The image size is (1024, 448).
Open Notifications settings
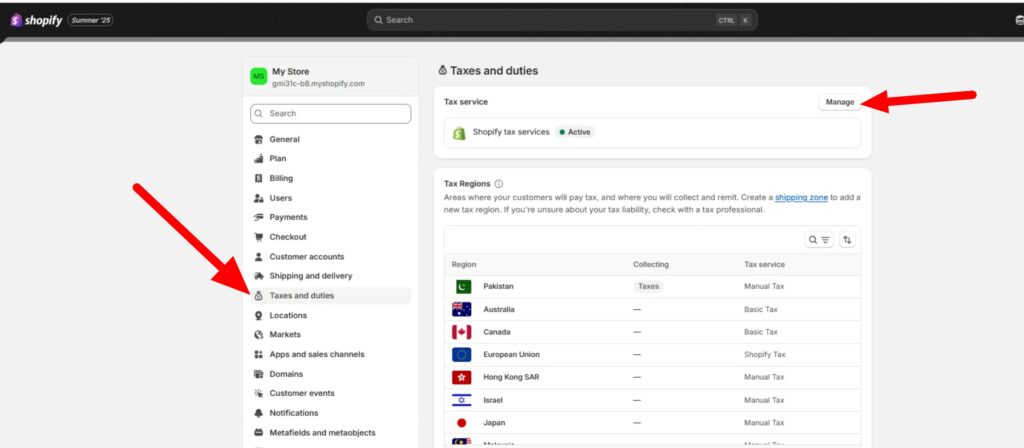point(330,413)
